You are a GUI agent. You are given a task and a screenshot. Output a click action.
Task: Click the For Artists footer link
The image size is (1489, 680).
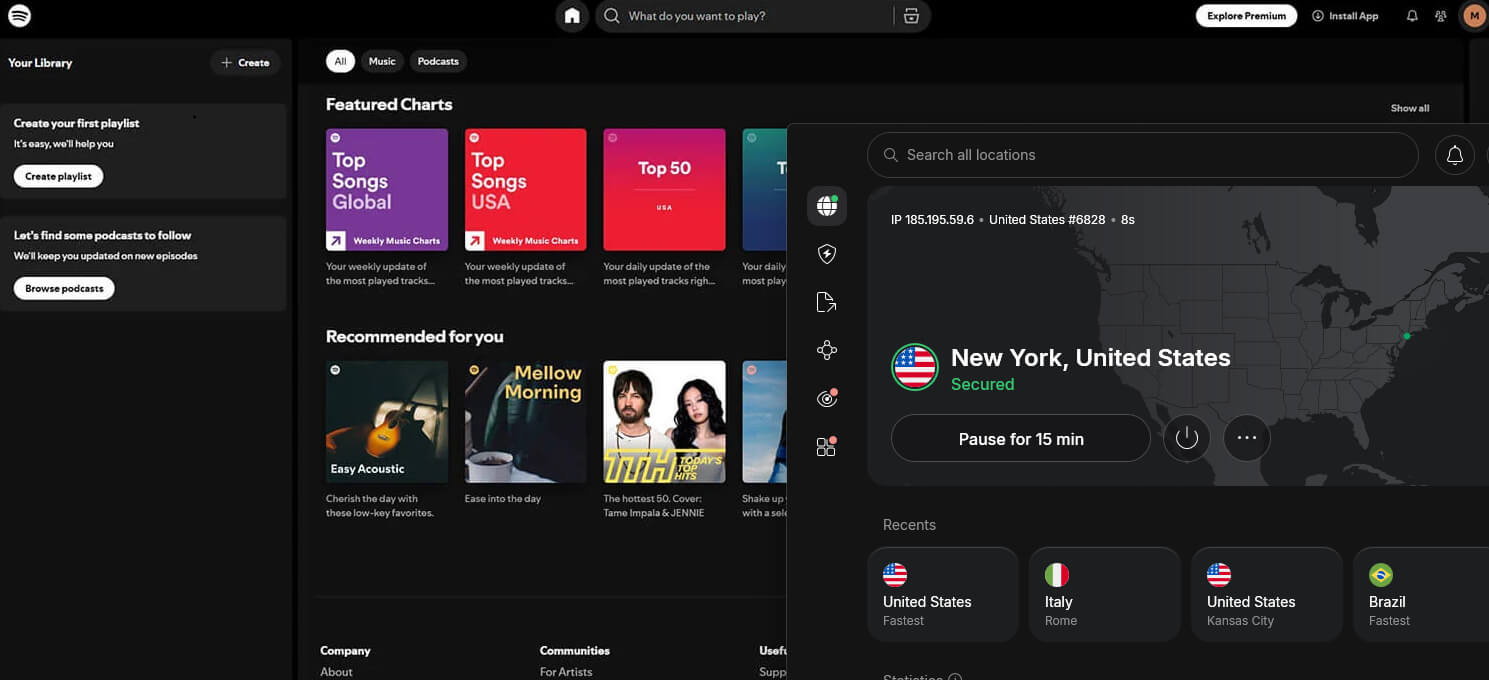click(566, 672)
